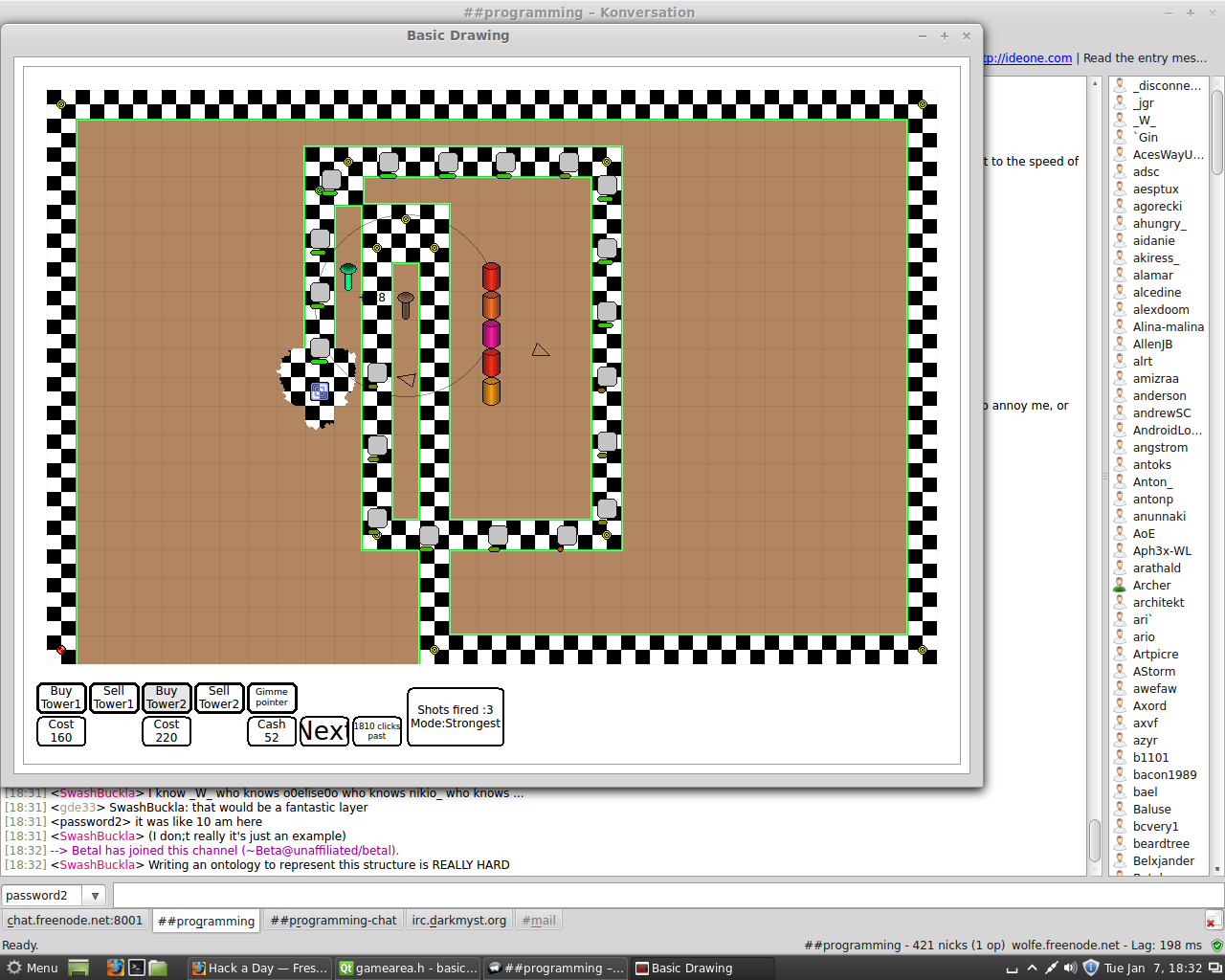This screenshot has height=980, width=1225.
Task: Click the orange bottom cylinder enemy
Action: tap(491, 391)
